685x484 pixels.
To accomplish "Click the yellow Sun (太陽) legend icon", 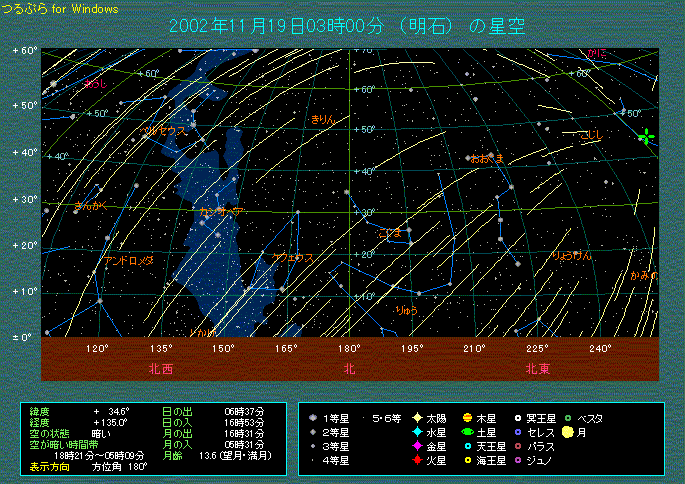I will tap(415, 418).
